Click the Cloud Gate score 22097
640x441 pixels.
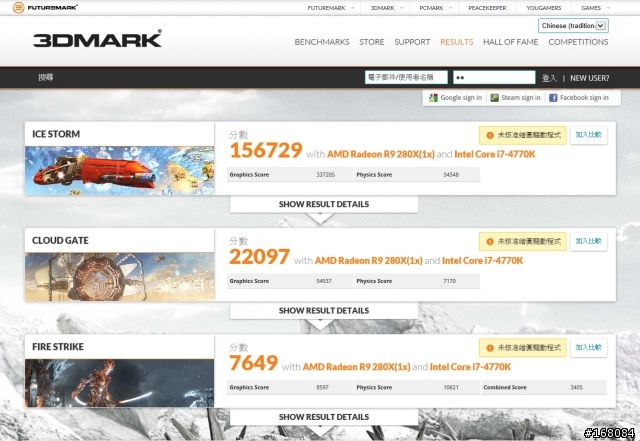point(260,257)
